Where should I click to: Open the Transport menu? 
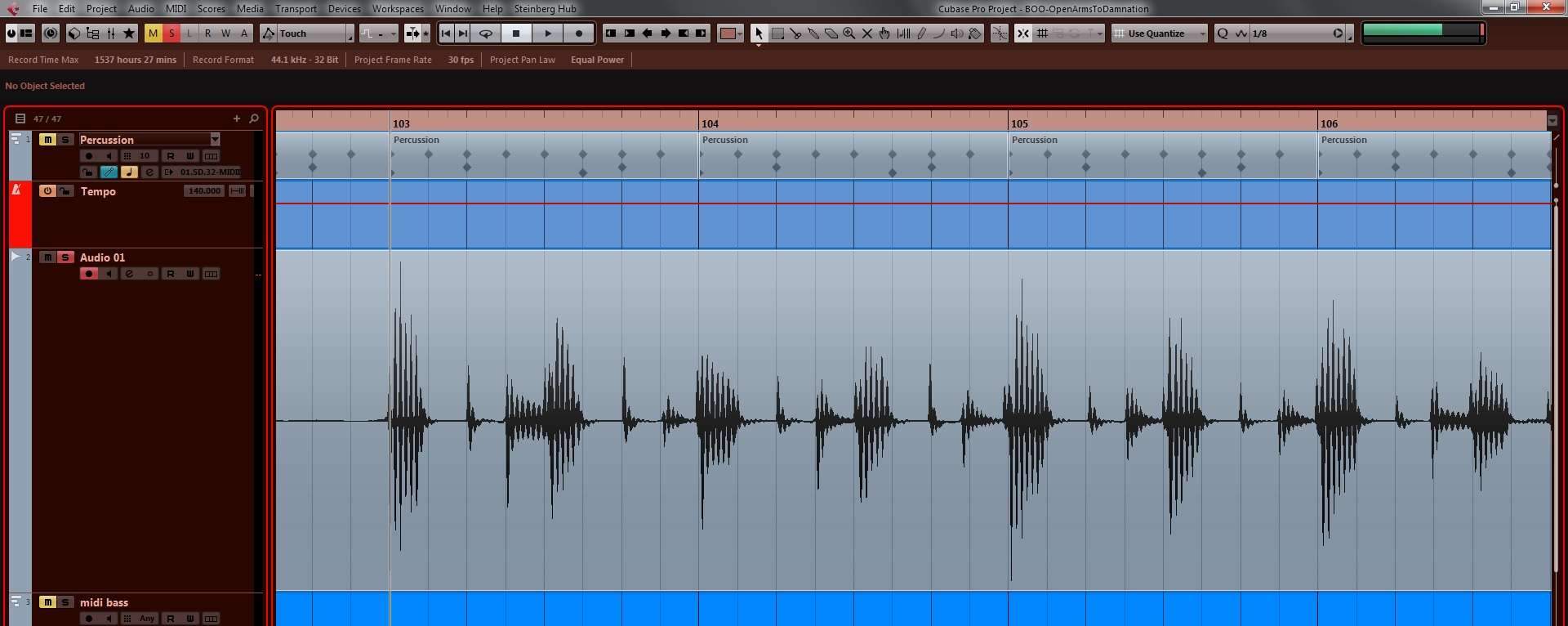(295, 9)
